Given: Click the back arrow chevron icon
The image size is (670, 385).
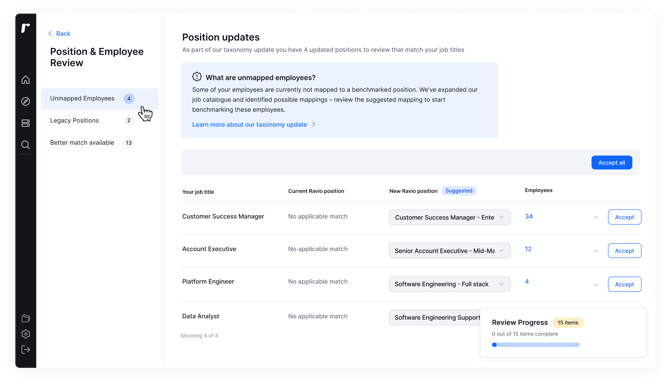Looking at the screenshot, I should (50, 33).
